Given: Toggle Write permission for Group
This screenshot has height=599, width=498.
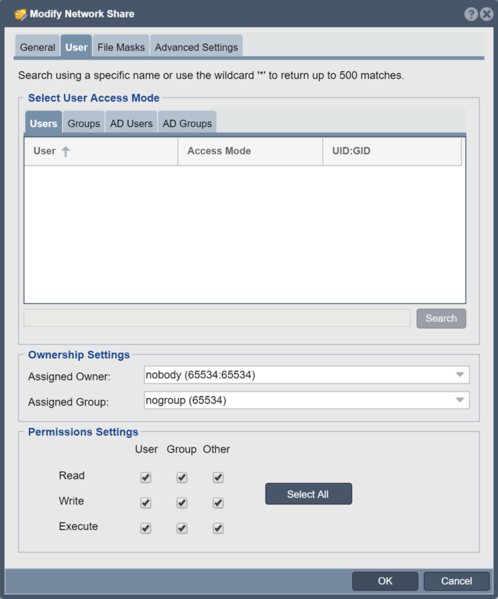Looking at the screenshot, I should (182, 503).
